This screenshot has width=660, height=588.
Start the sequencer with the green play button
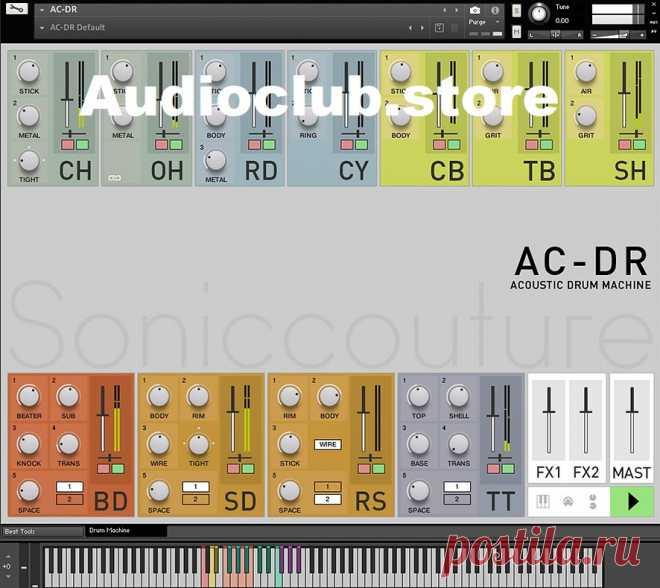[631, 501]
